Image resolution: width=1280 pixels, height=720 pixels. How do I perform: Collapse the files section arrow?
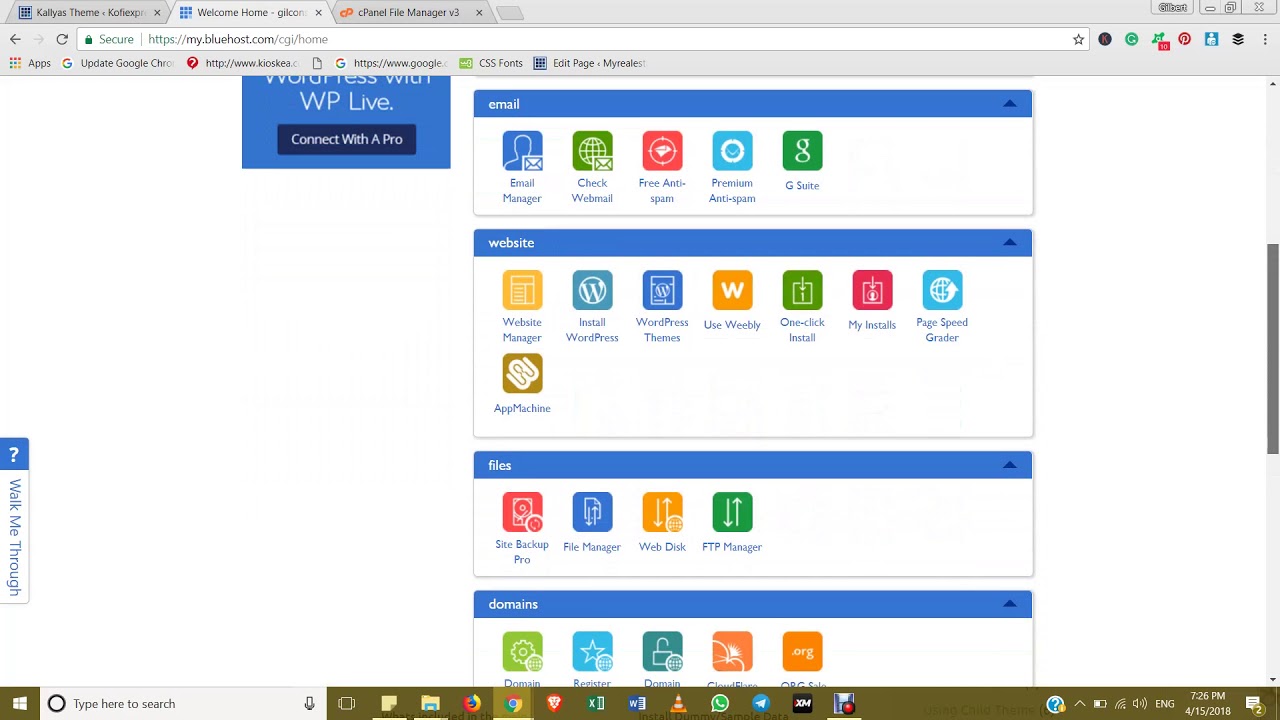point(1010,465)
